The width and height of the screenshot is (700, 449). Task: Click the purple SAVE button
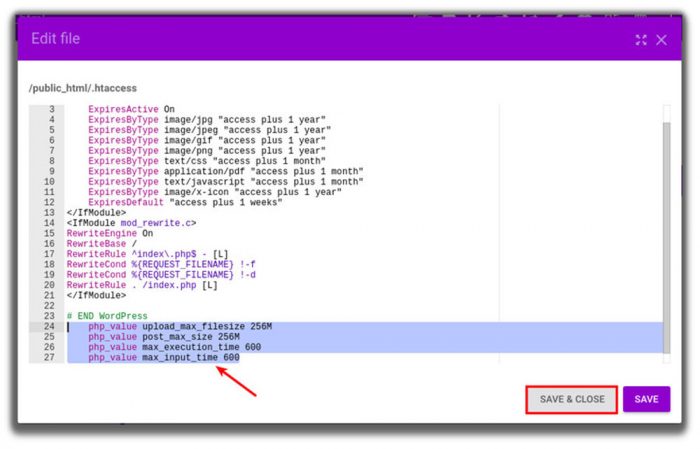646,399
